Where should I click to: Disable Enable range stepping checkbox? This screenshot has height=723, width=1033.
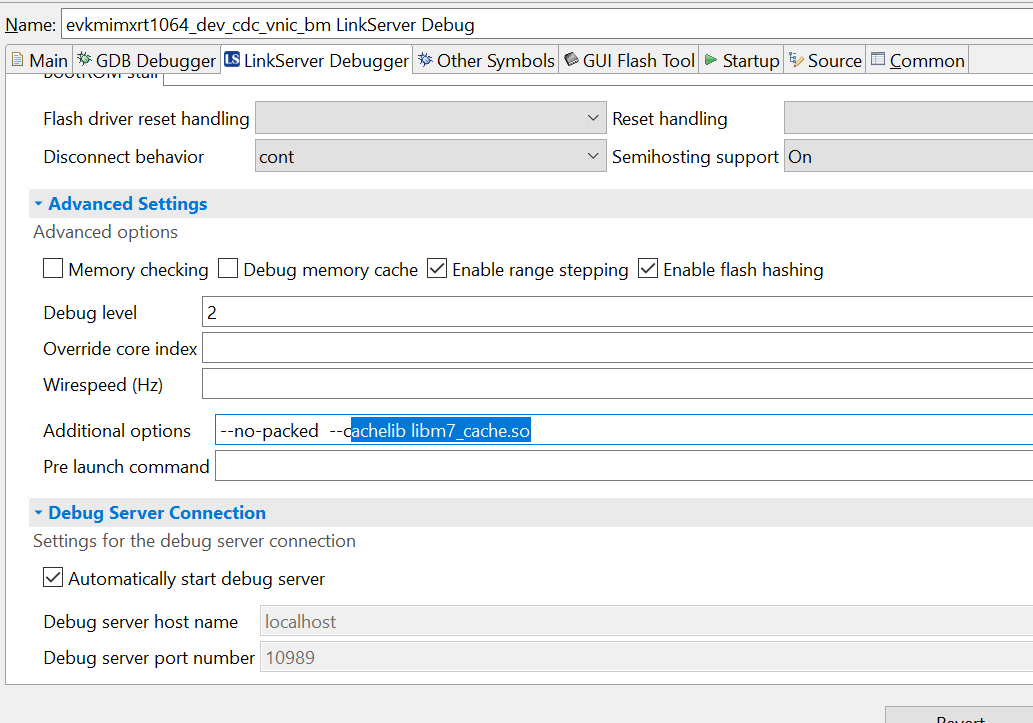(437, 269)
